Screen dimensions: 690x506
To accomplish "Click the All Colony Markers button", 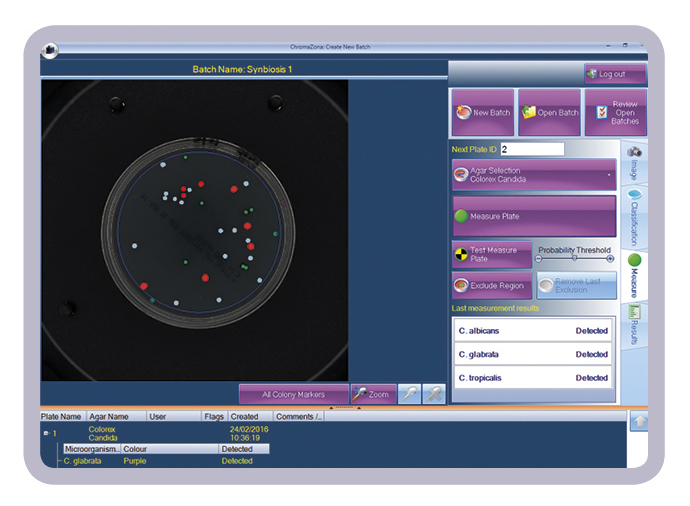I will 294,395.
